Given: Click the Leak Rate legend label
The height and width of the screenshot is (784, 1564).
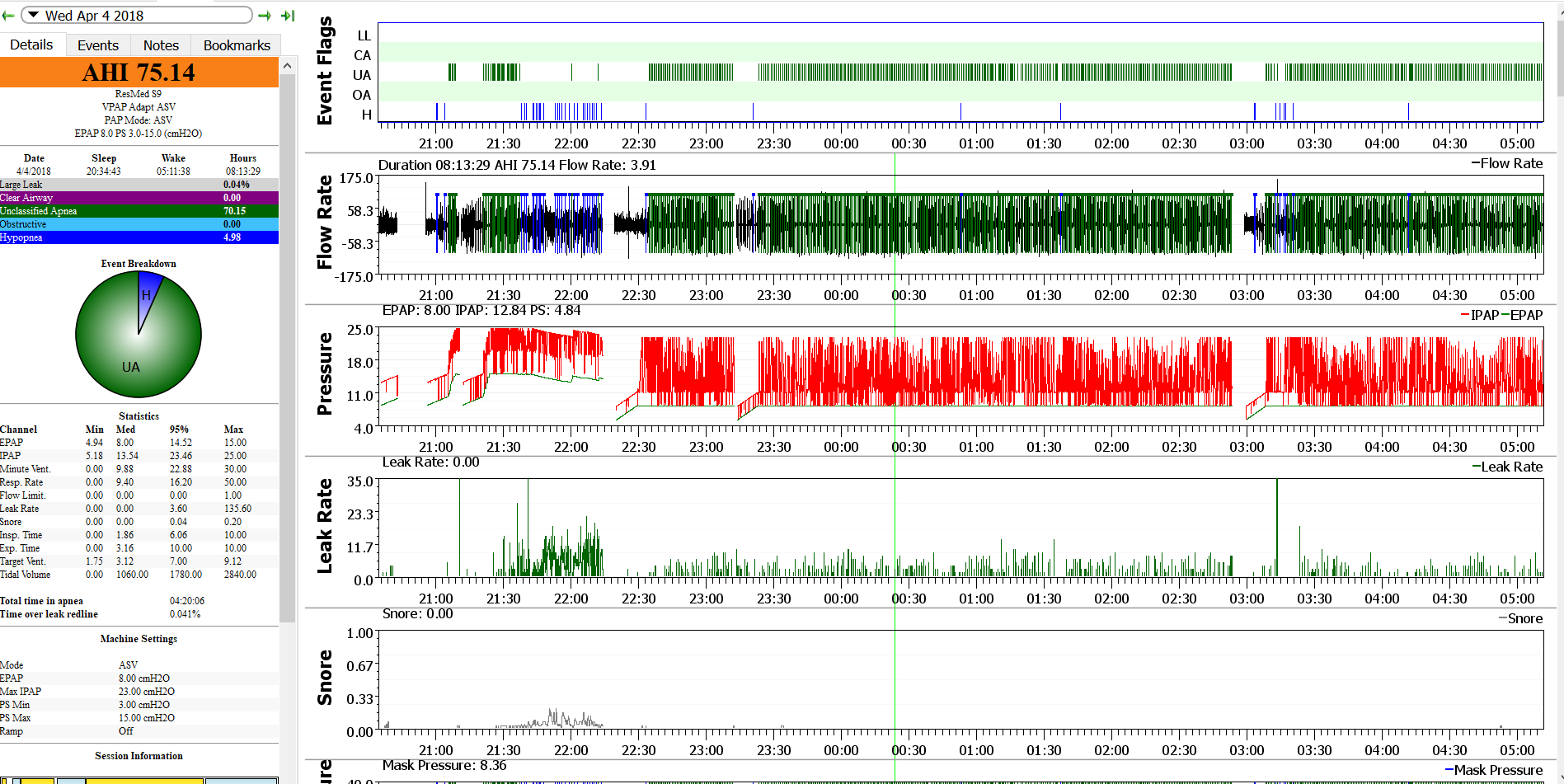Looking at the screenshot, I should pos(1507,467).
